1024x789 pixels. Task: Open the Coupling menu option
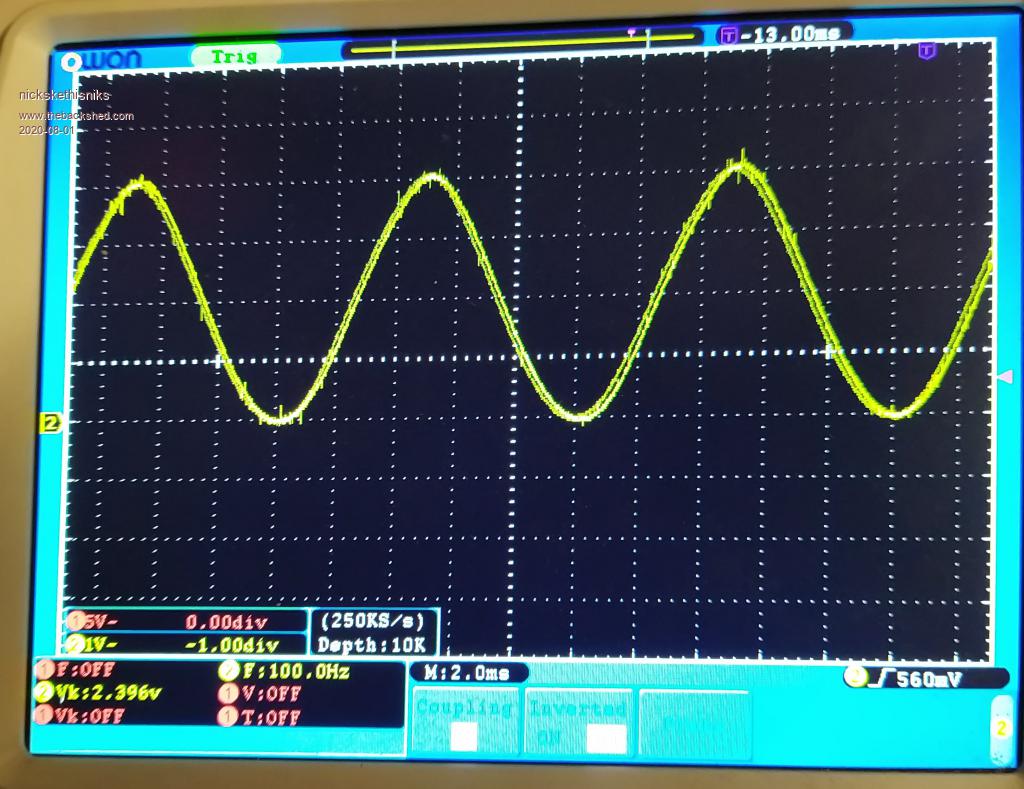coord(464,722)
